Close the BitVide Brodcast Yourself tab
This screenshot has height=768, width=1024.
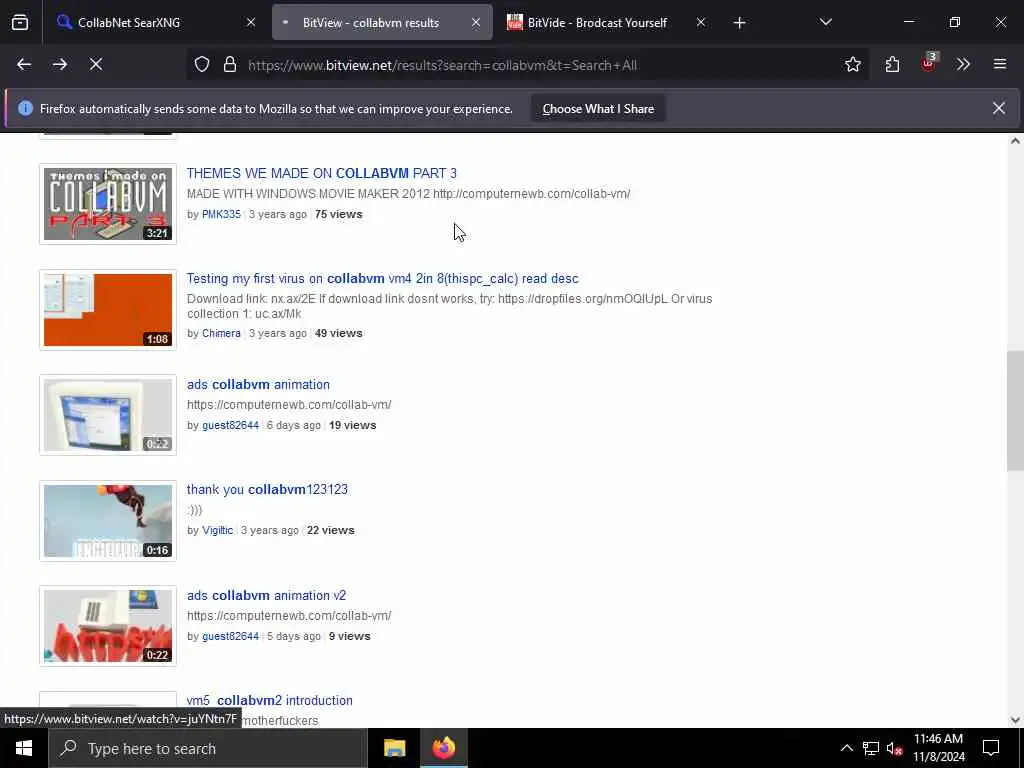701,22
